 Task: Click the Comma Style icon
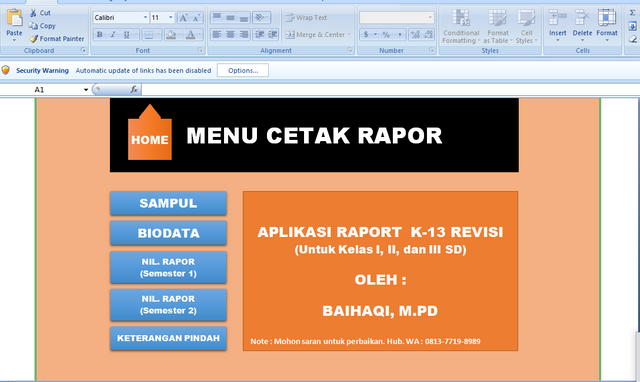[400, 35]
